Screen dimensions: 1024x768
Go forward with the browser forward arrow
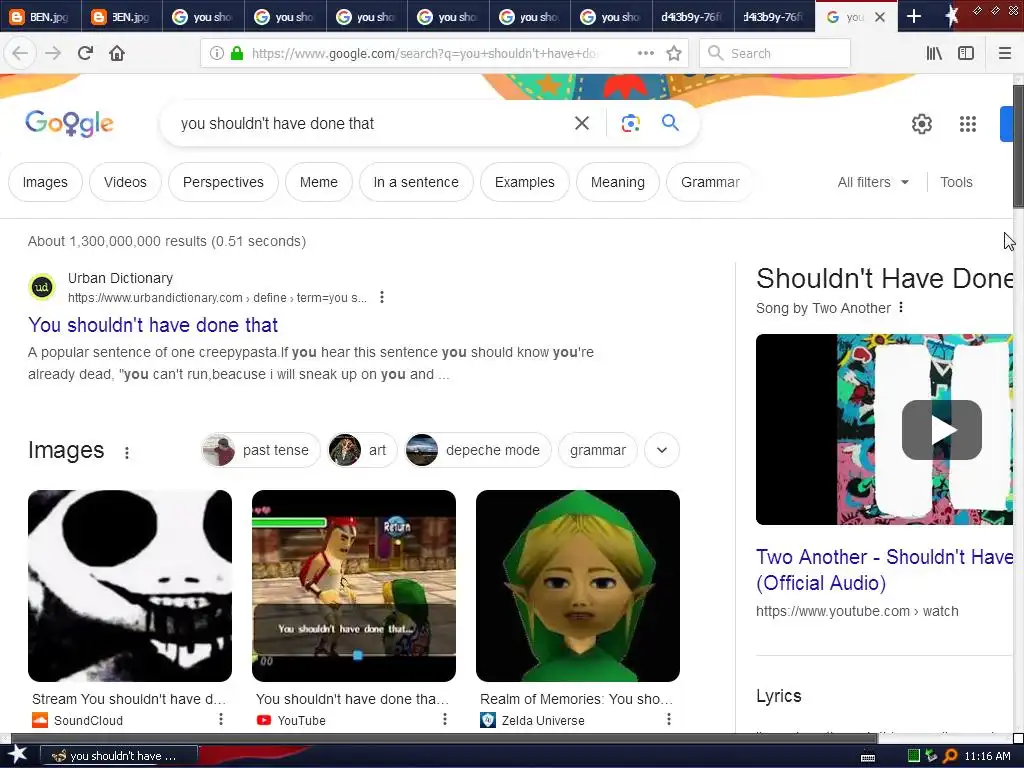click(x=53, y=54)
